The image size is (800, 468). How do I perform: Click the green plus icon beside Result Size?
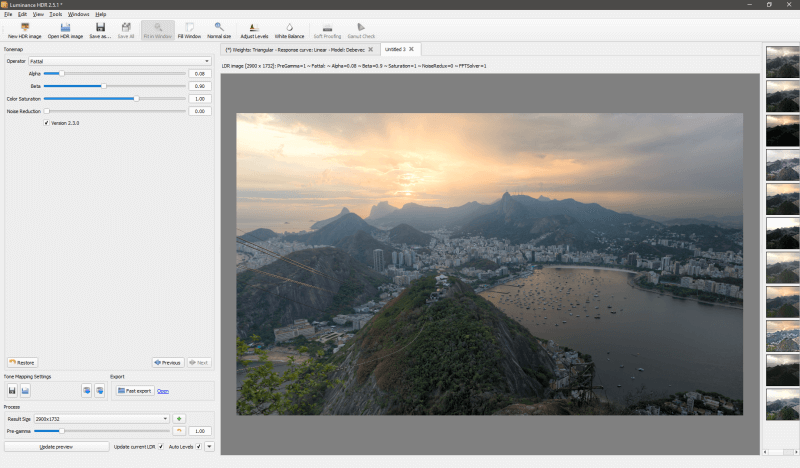pos(179,418)
